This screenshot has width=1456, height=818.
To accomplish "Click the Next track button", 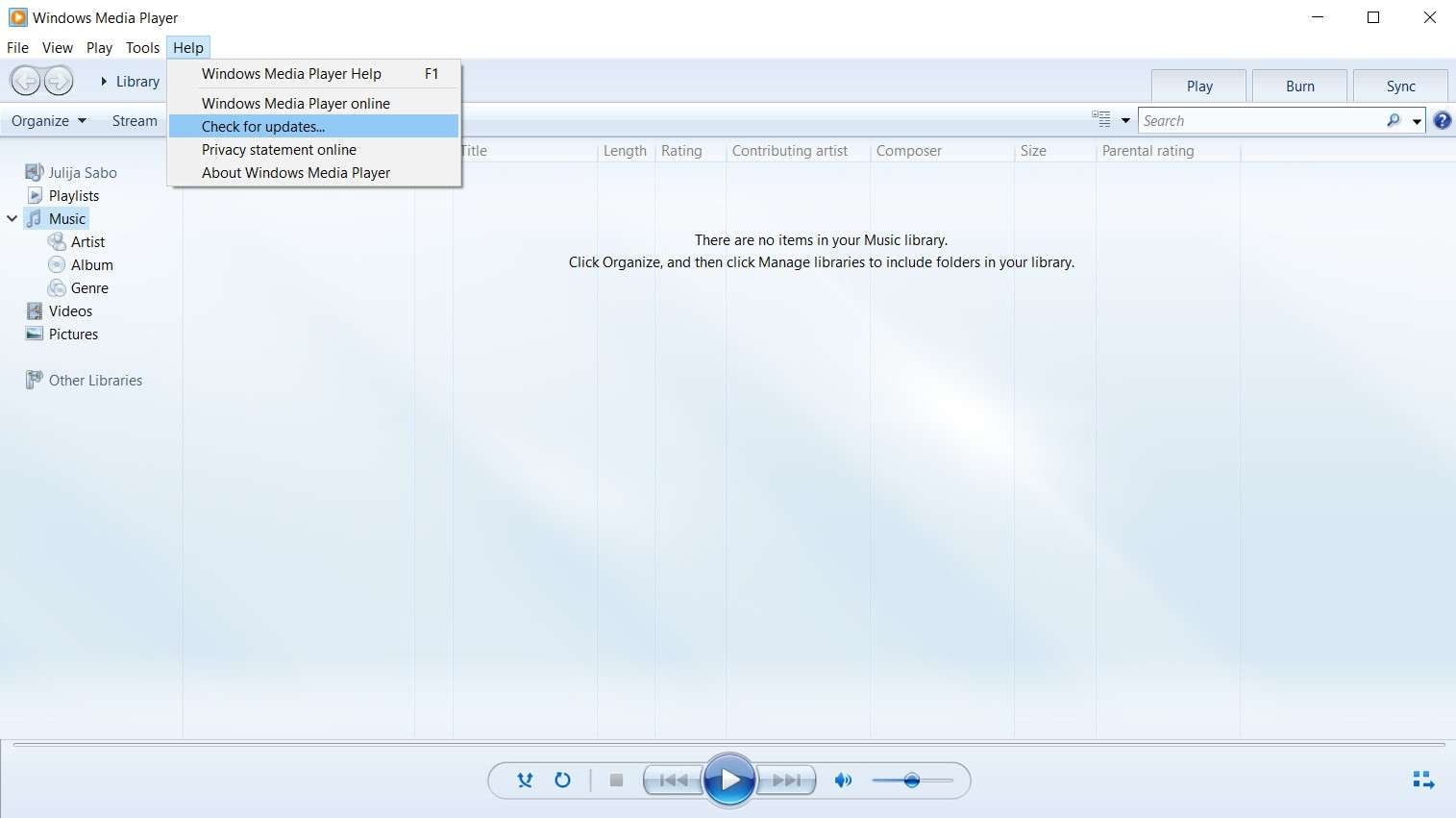I will pyautogui.click(x=786, y=781).
